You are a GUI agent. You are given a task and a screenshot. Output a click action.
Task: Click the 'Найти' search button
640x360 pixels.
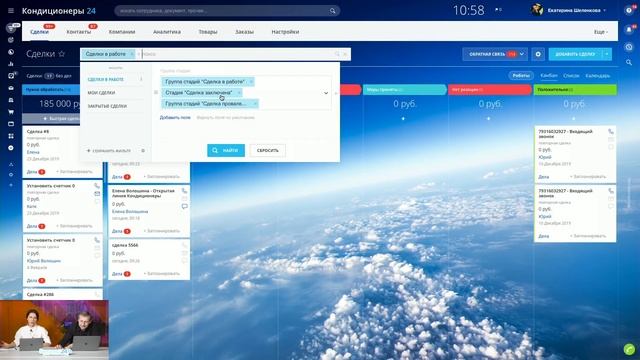(226, 150)
